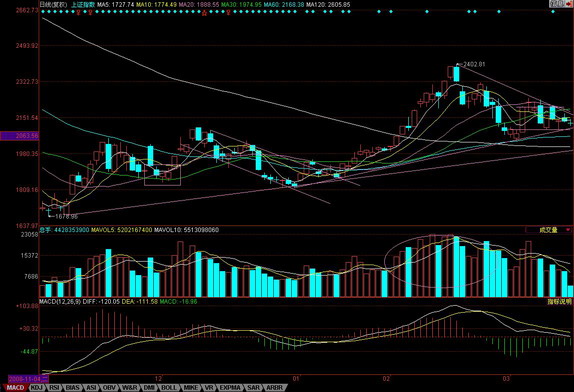Click the 1678.96 low price label
The image size is (574, 392).
click(66, 216)
